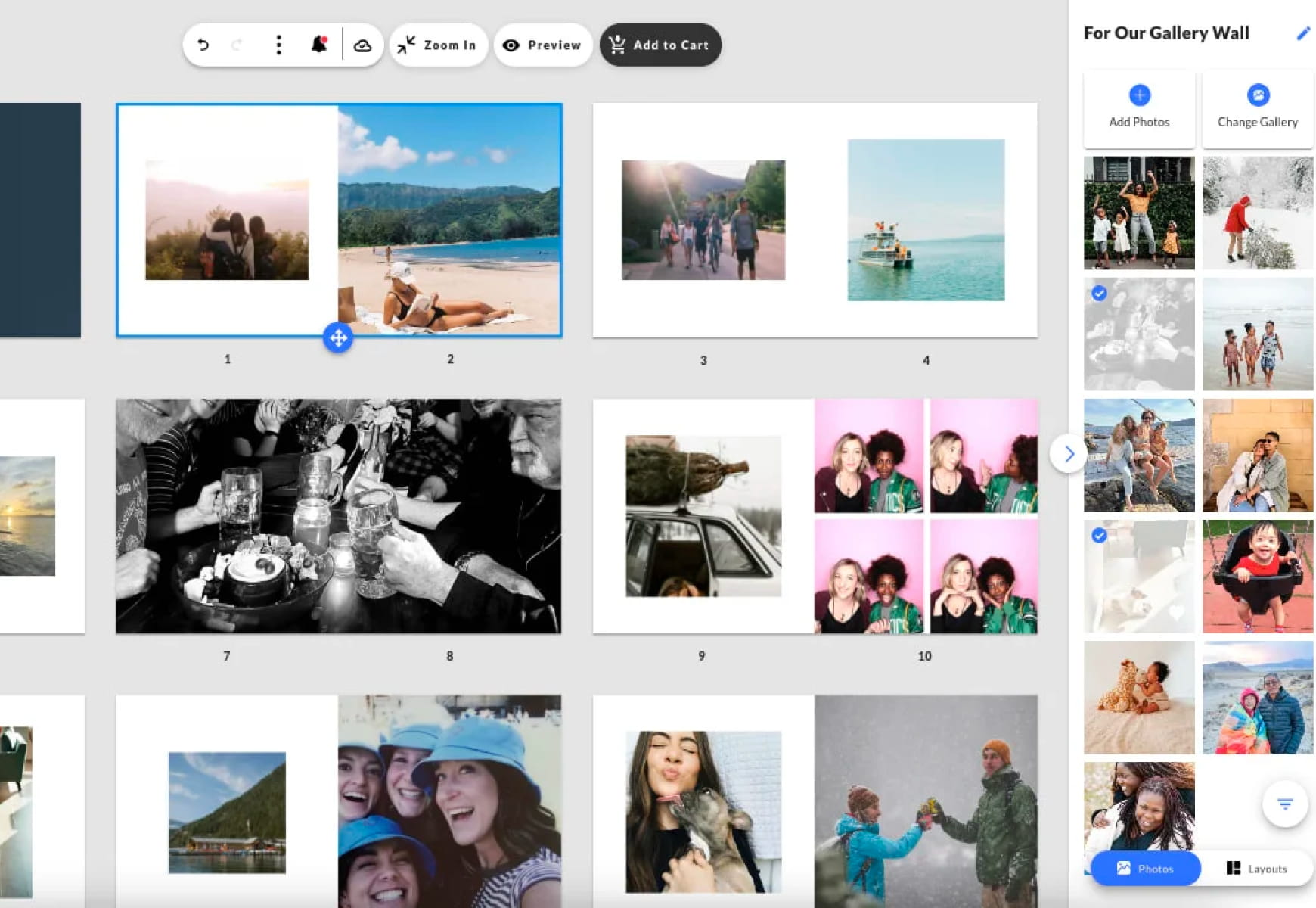Click page number 1 label

tap(227, 359)
